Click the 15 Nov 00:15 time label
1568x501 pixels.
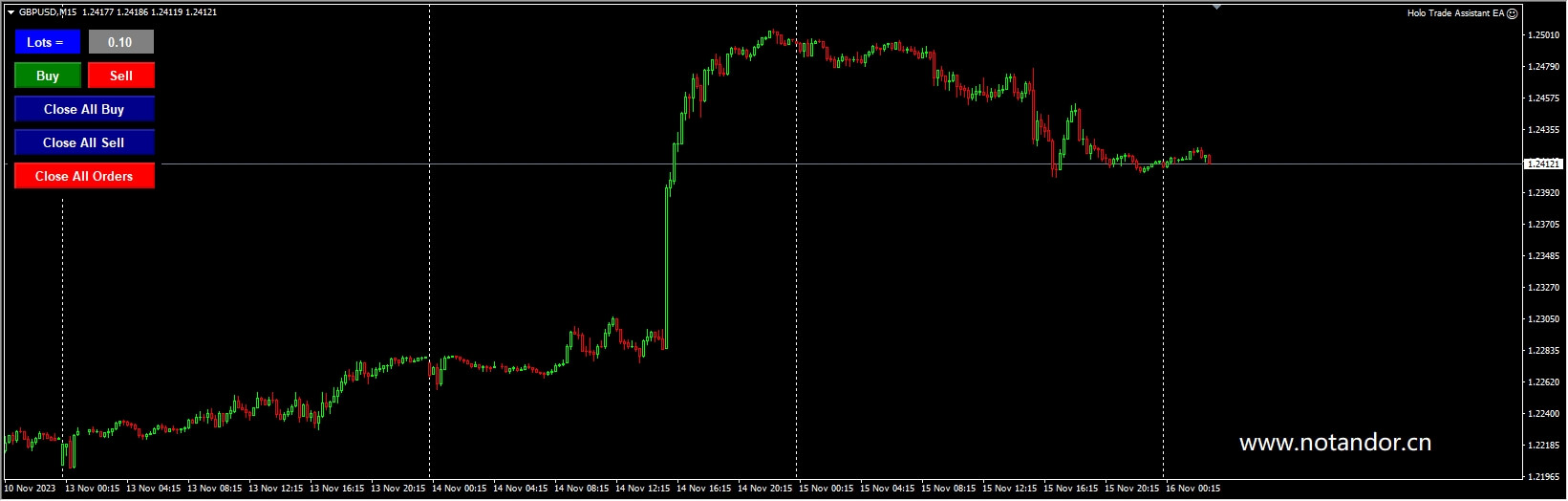(x=827, y=489)
